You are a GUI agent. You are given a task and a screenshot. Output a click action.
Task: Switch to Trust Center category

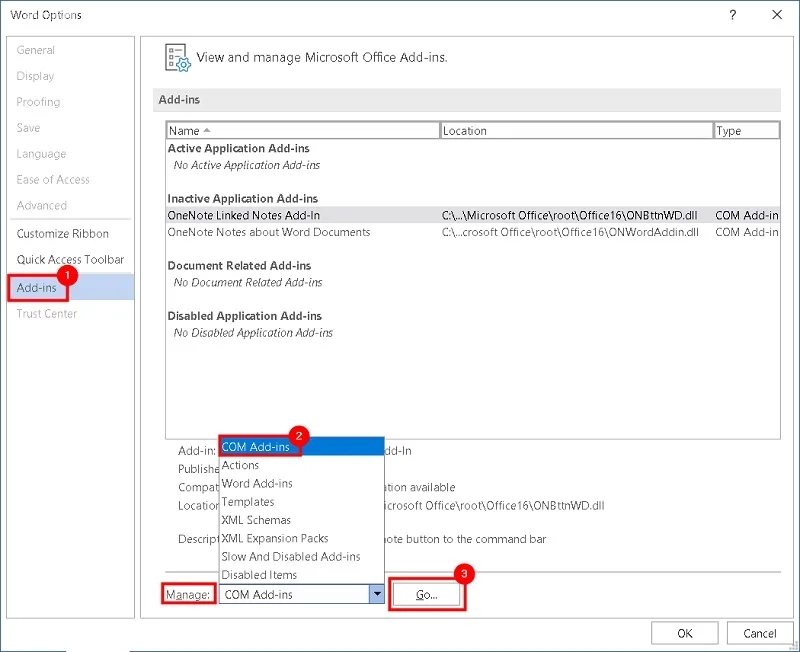point(46,314)
